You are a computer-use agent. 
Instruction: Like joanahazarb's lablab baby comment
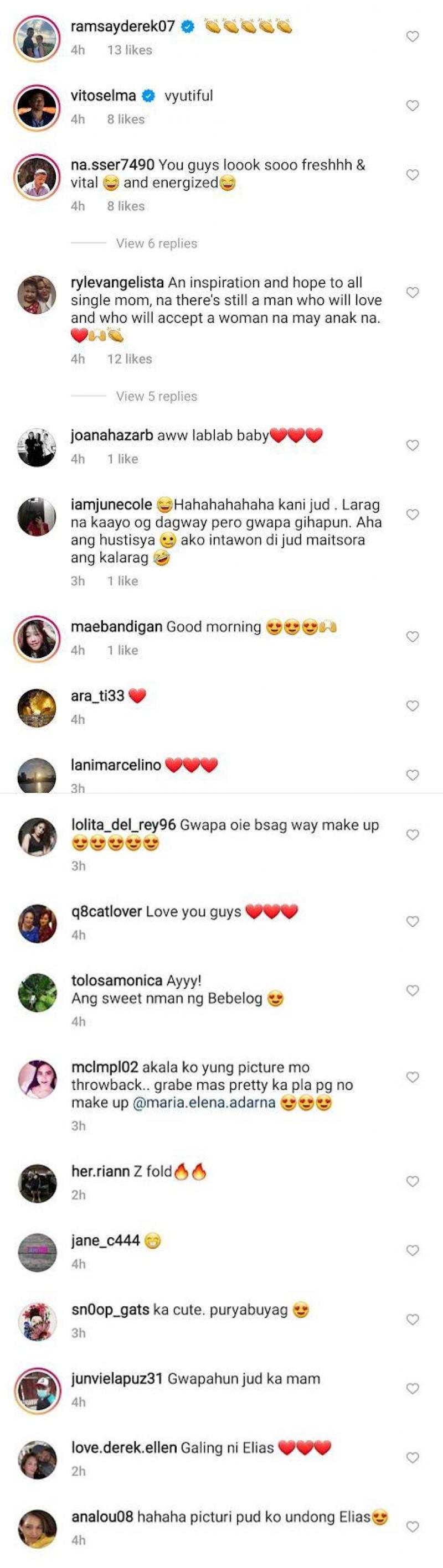coord(413,445)
